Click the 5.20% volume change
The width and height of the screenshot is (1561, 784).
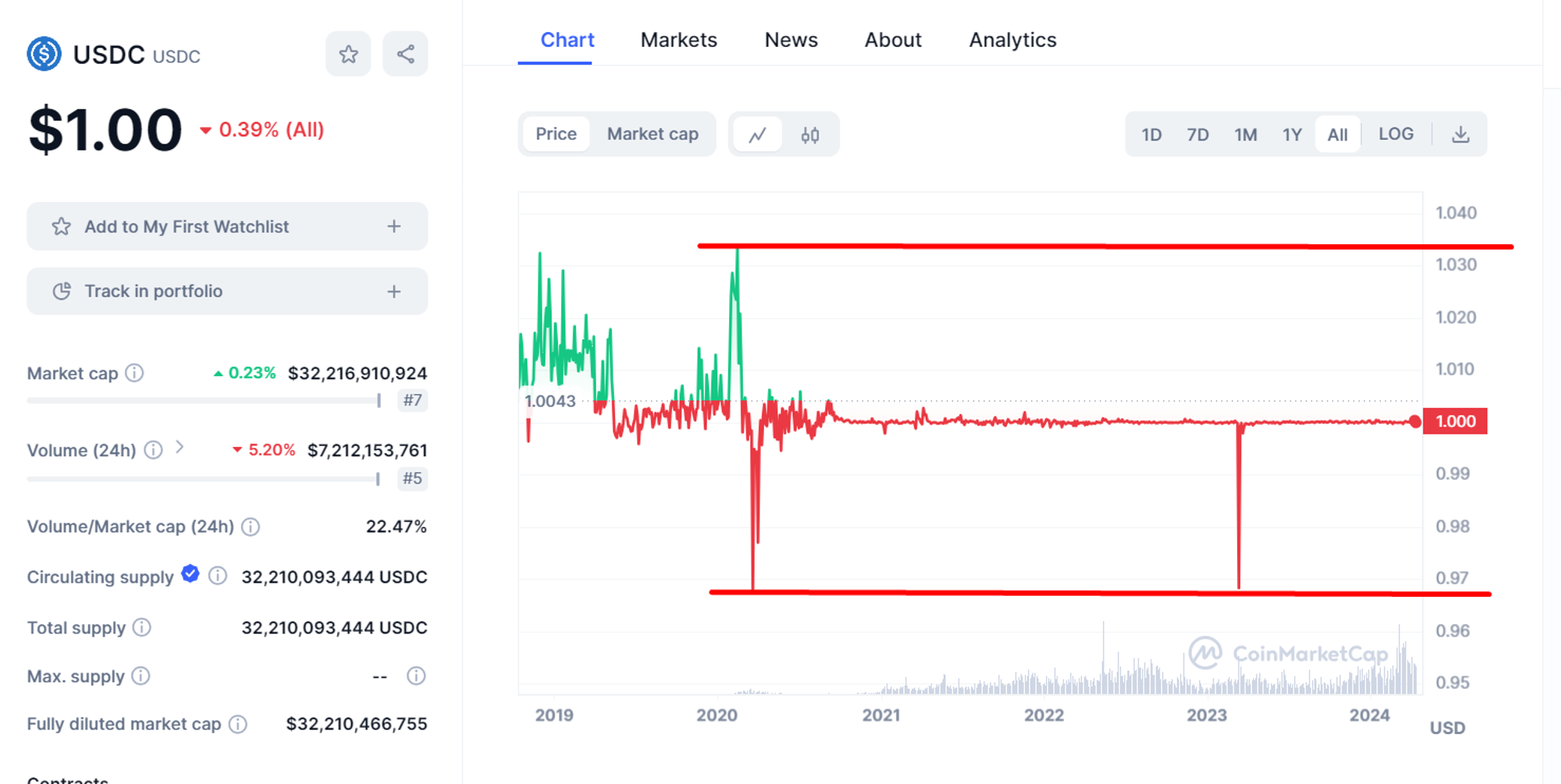[264, 450]
